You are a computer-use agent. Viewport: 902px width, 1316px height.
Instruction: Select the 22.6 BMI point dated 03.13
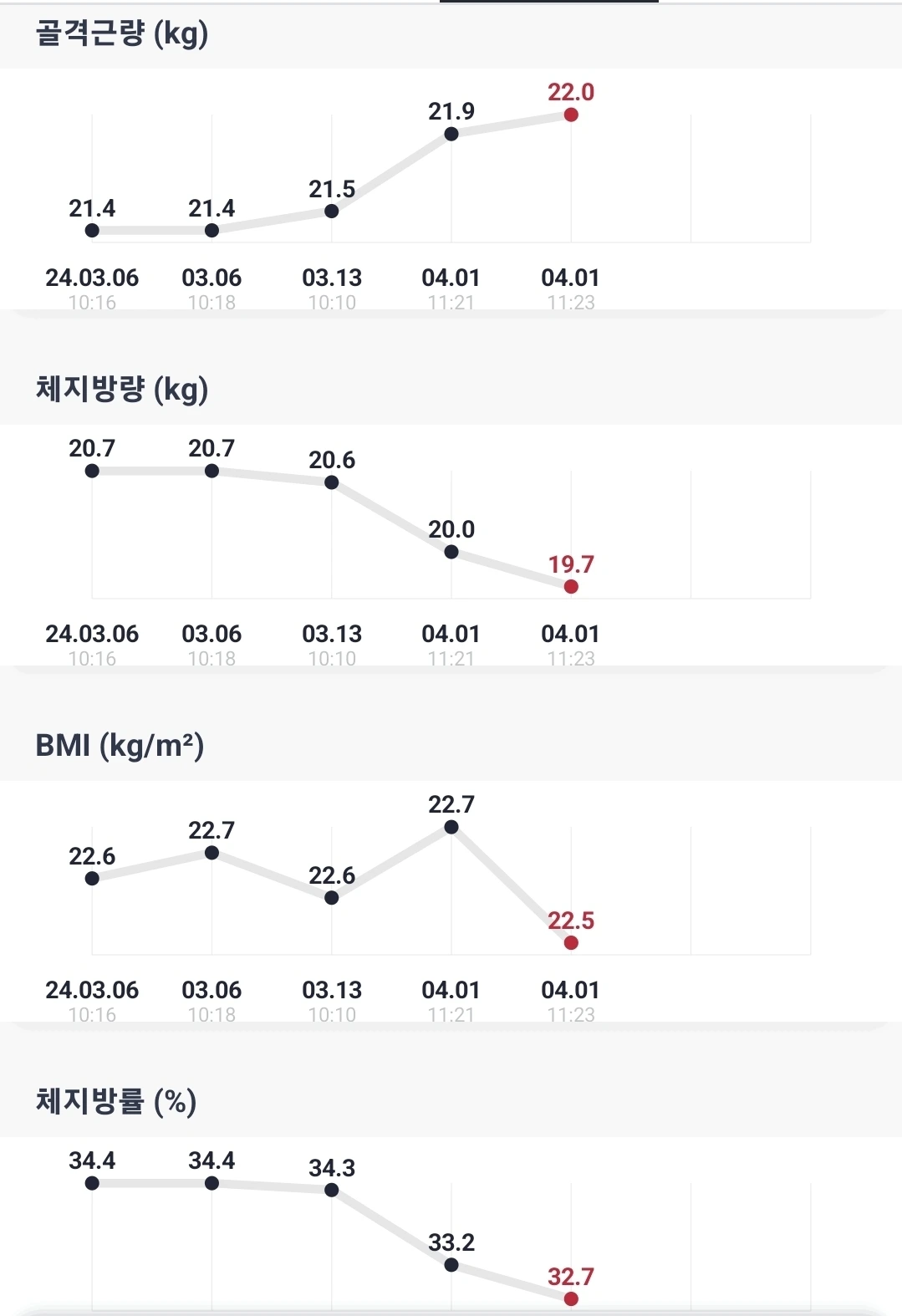[x=332, y=898]
